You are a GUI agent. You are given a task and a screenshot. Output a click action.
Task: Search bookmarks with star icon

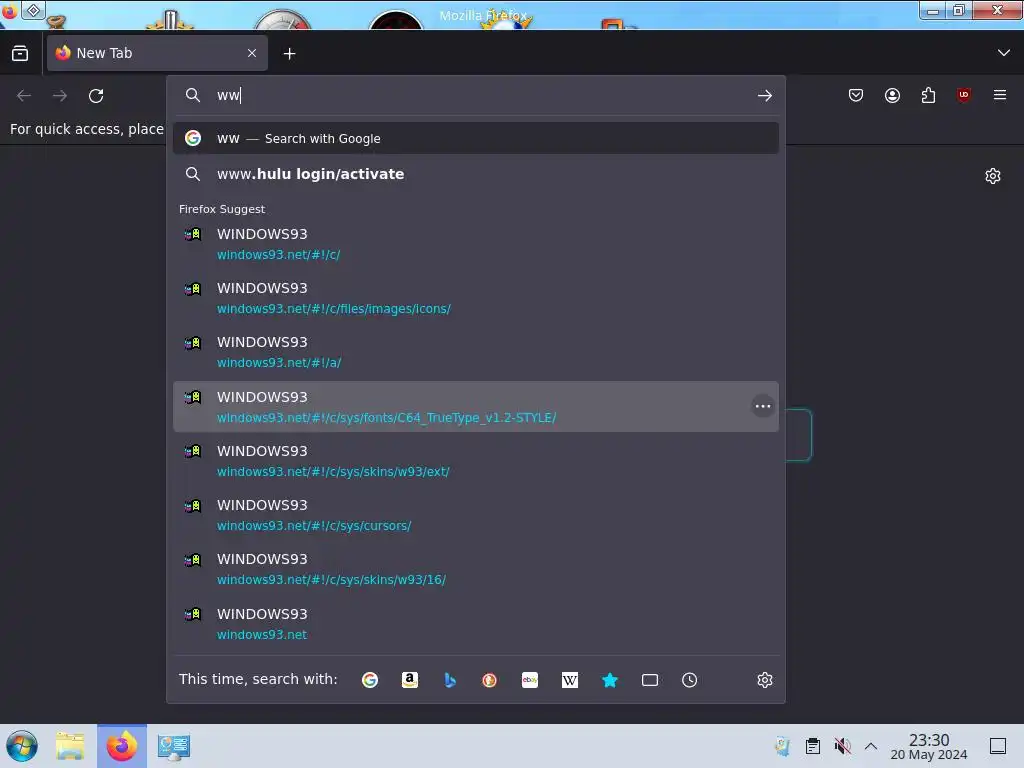click(x=610, y=680)
